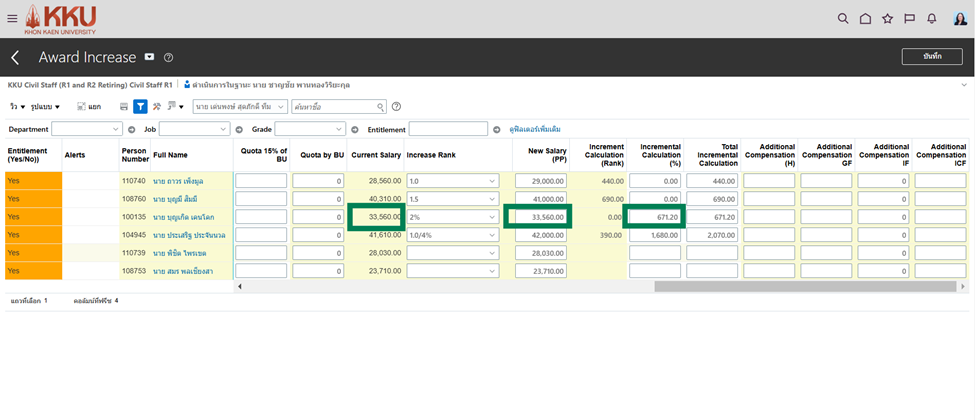975x420 pixels.
Task: Open the hamburger navigation menu
Action: coord(12,18)
